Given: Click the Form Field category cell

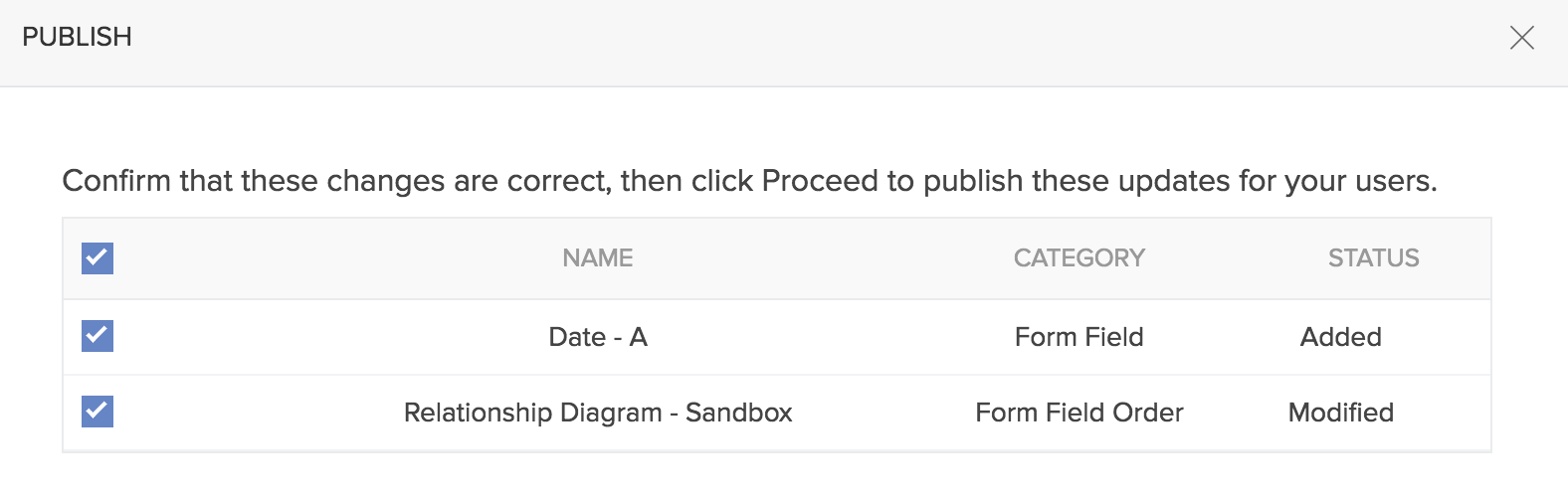Looking at the screenshot, I should (x=1078, y=337).
